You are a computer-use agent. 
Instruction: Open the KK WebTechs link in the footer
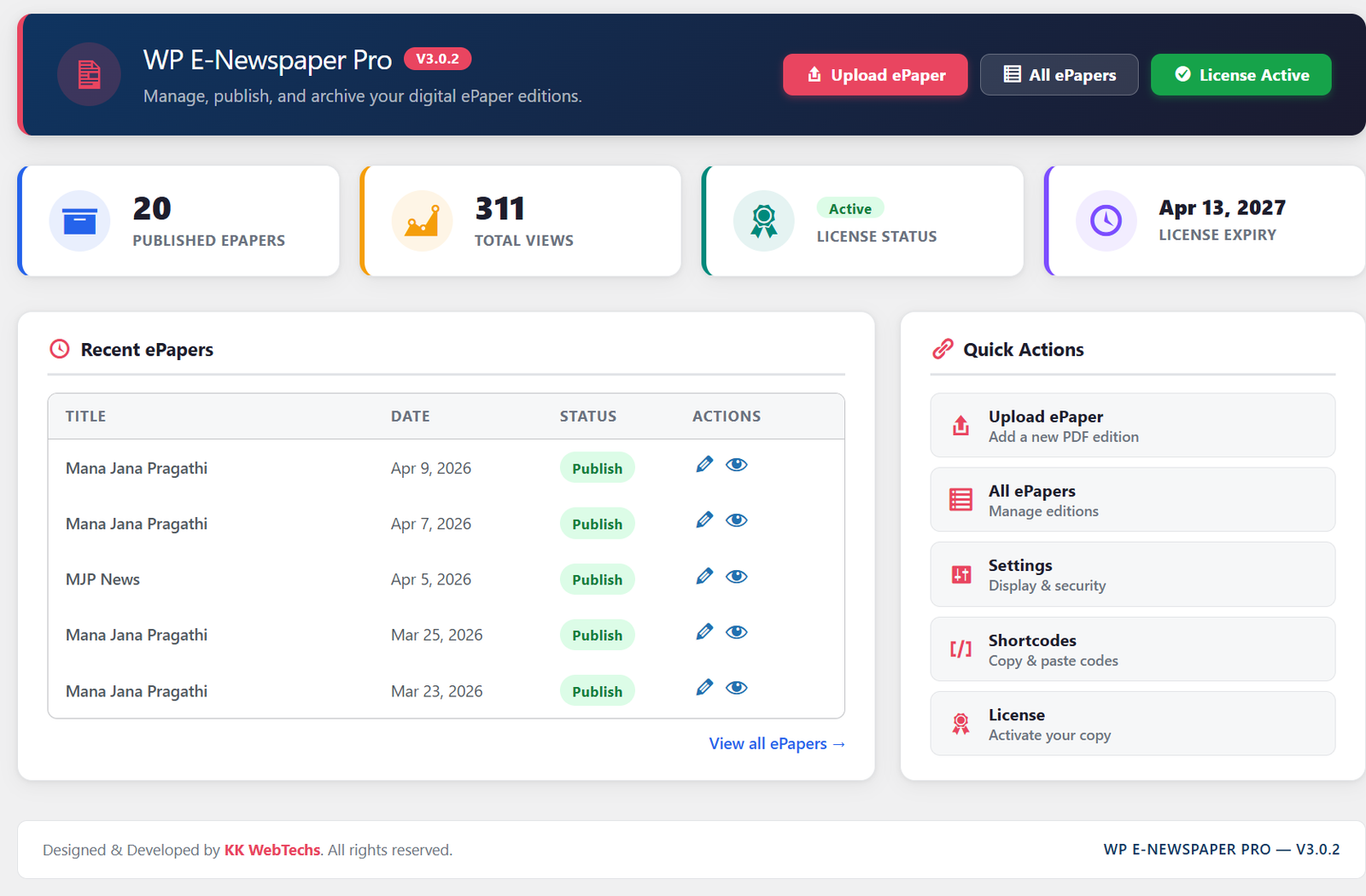pos(271,850)
